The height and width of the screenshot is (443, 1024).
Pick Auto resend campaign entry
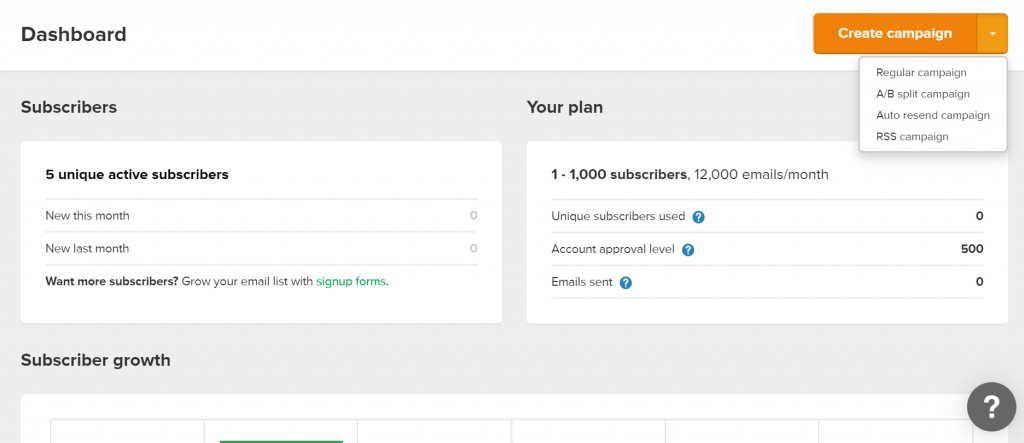tap(933, 115)
